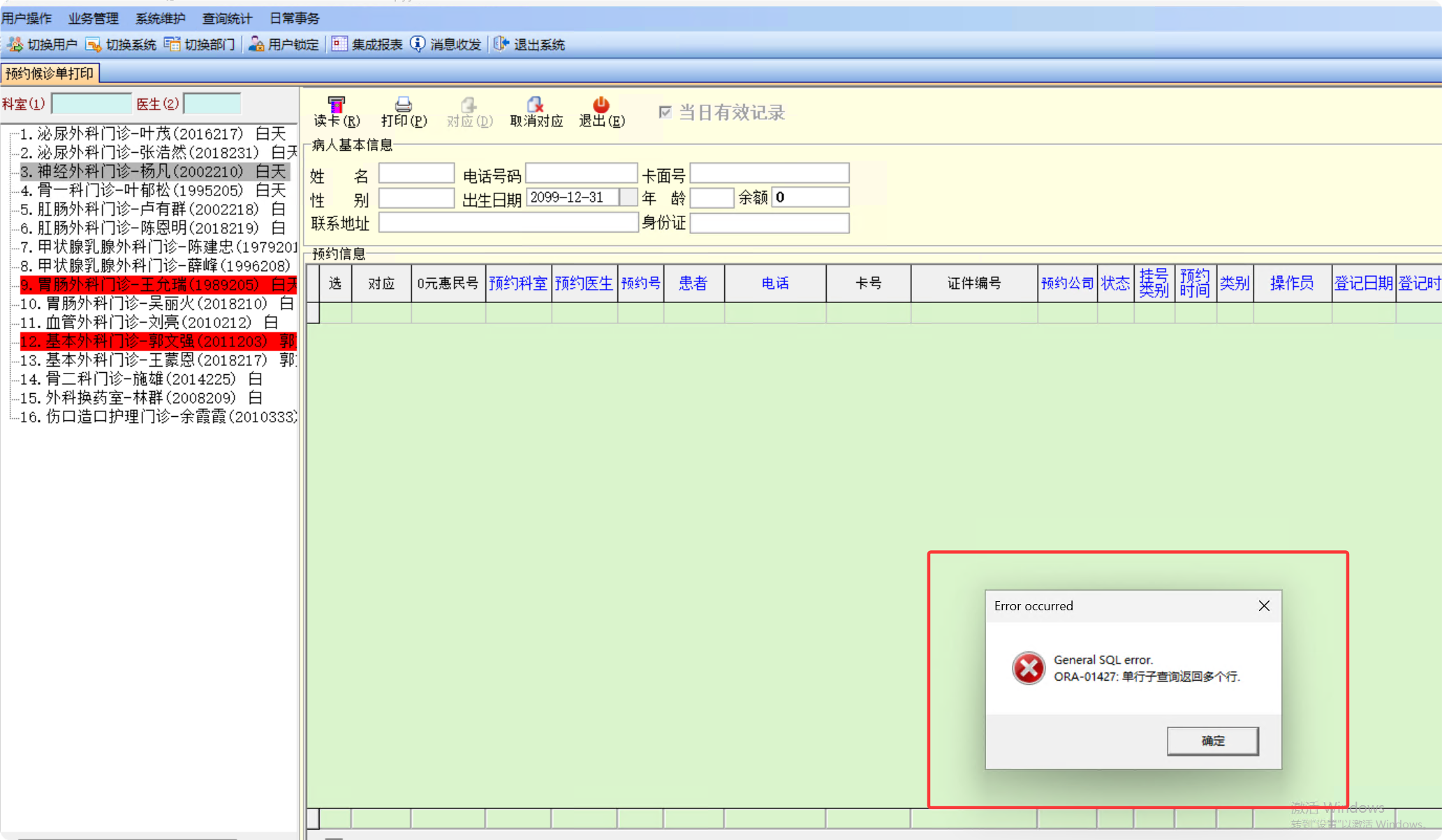This screenshot has height=840, width=1442.
Task: Click the 用户锁定 toolbar icon
Action: pos(256,45)
